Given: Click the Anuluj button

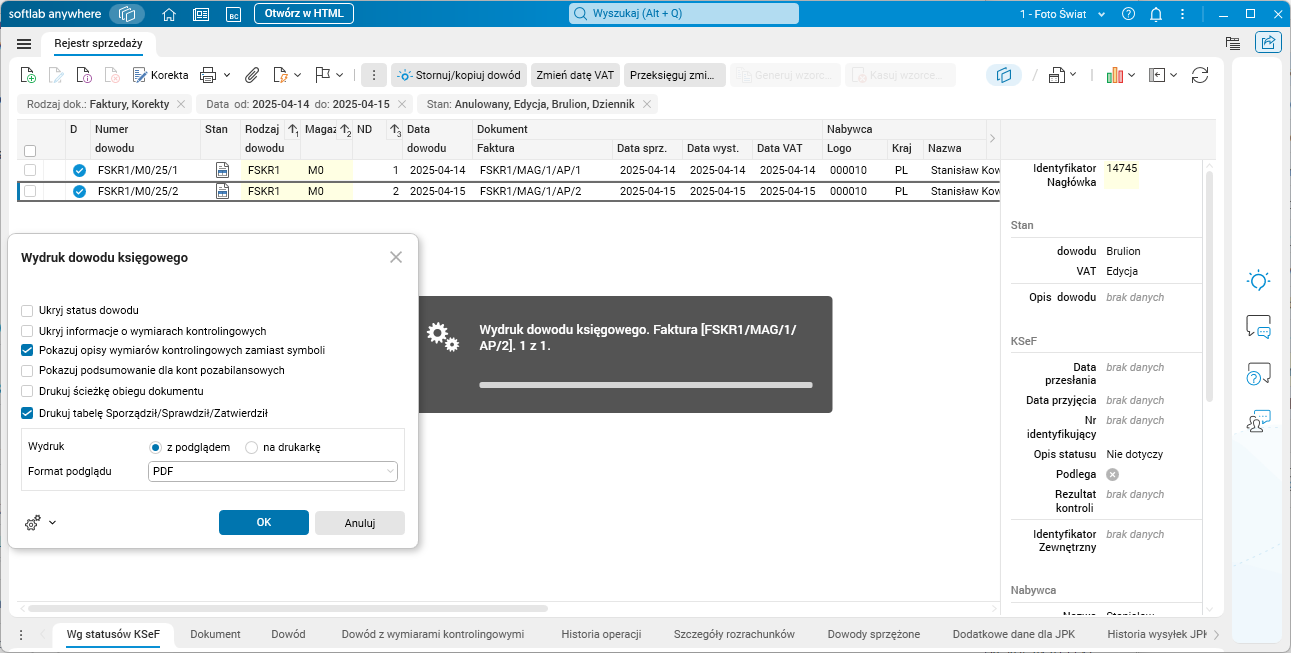Looking at the screenshot, I should (360, 522).
